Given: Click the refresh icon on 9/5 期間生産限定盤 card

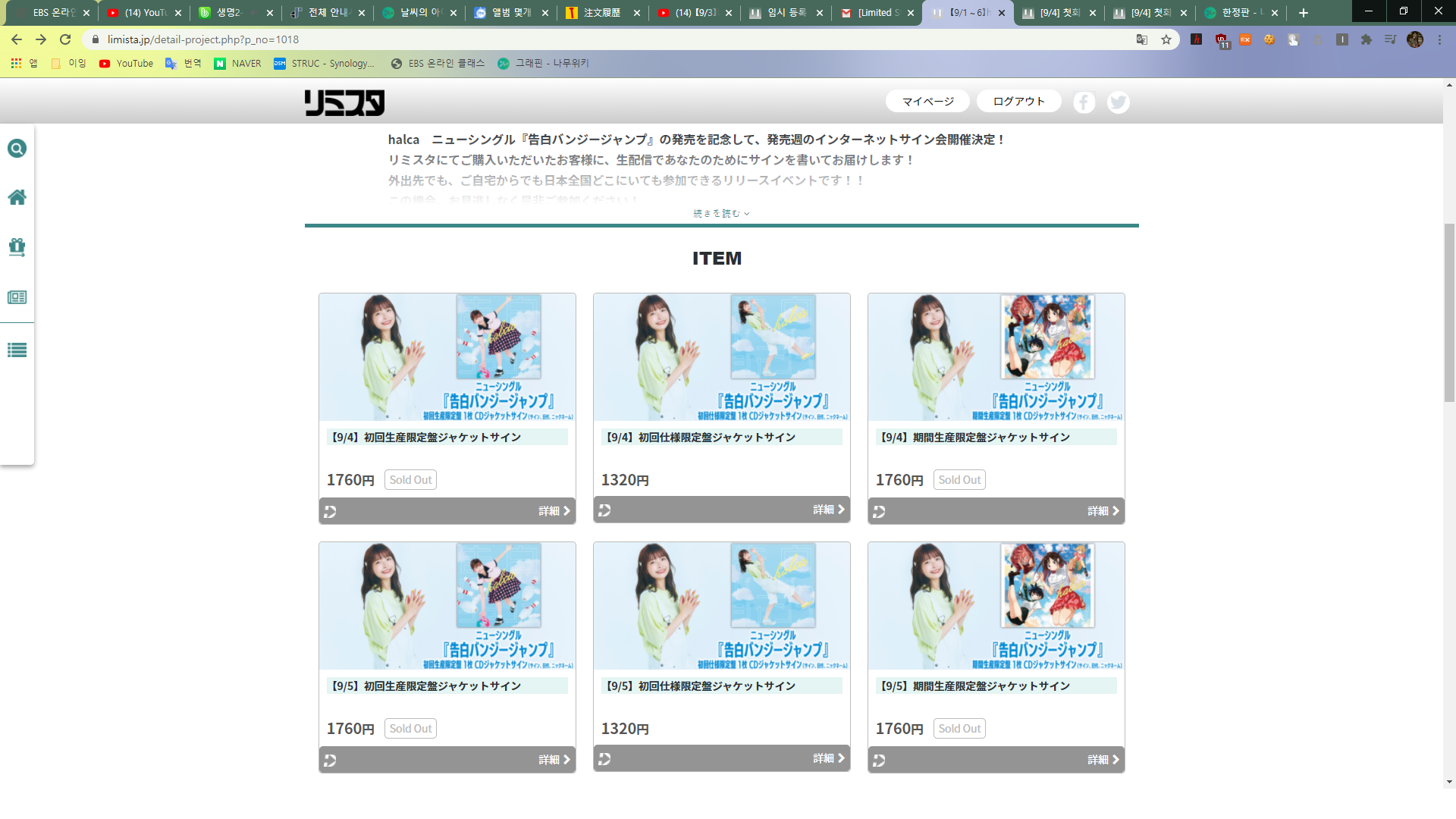Looking at the screenshot, I should click(879, 761).
